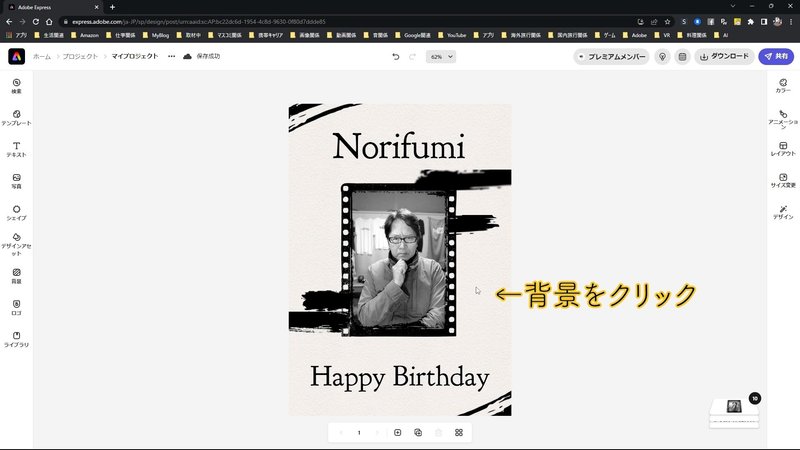
Task: Click the page number 1 indicator
Action: (359, 433)
